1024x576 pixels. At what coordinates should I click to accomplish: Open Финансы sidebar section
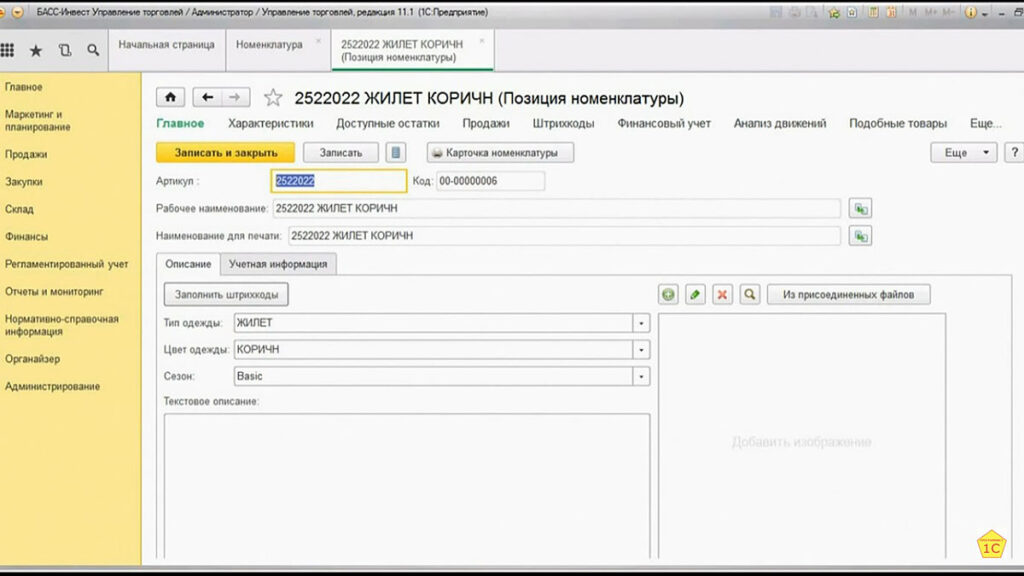[x=26, y=236]
